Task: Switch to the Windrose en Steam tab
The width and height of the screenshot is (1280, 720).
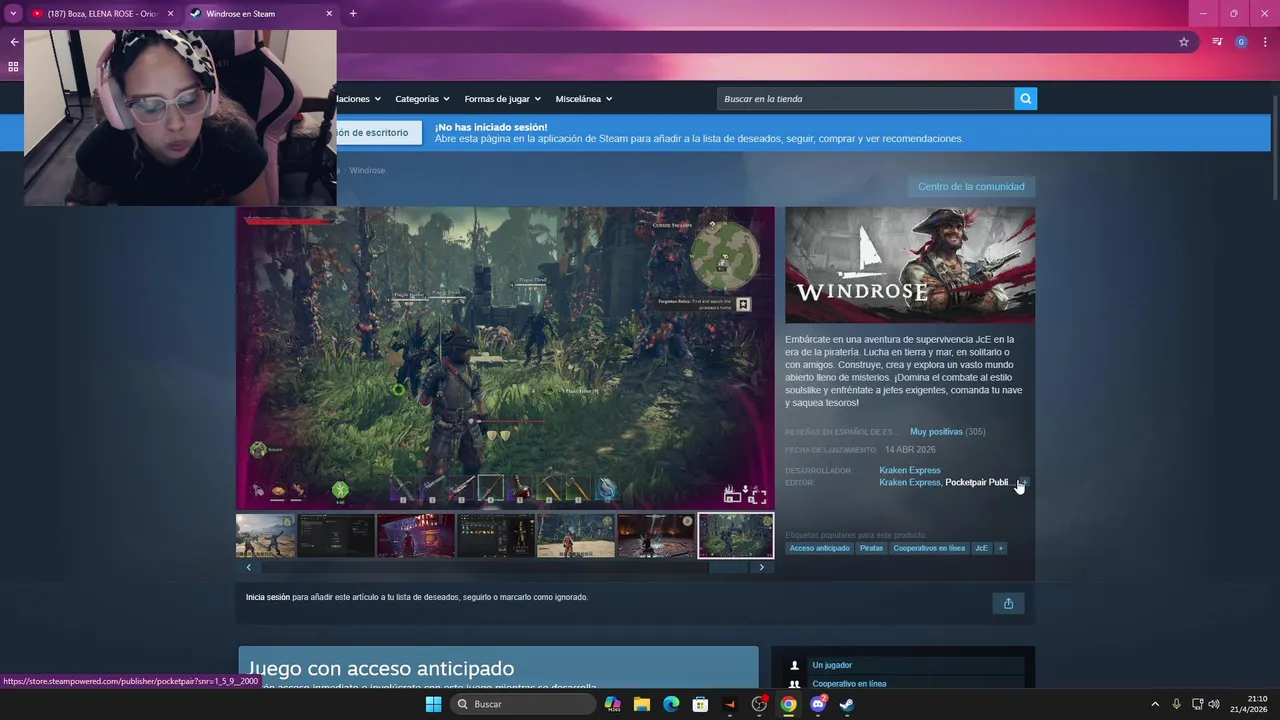Action: coord(260,14)
